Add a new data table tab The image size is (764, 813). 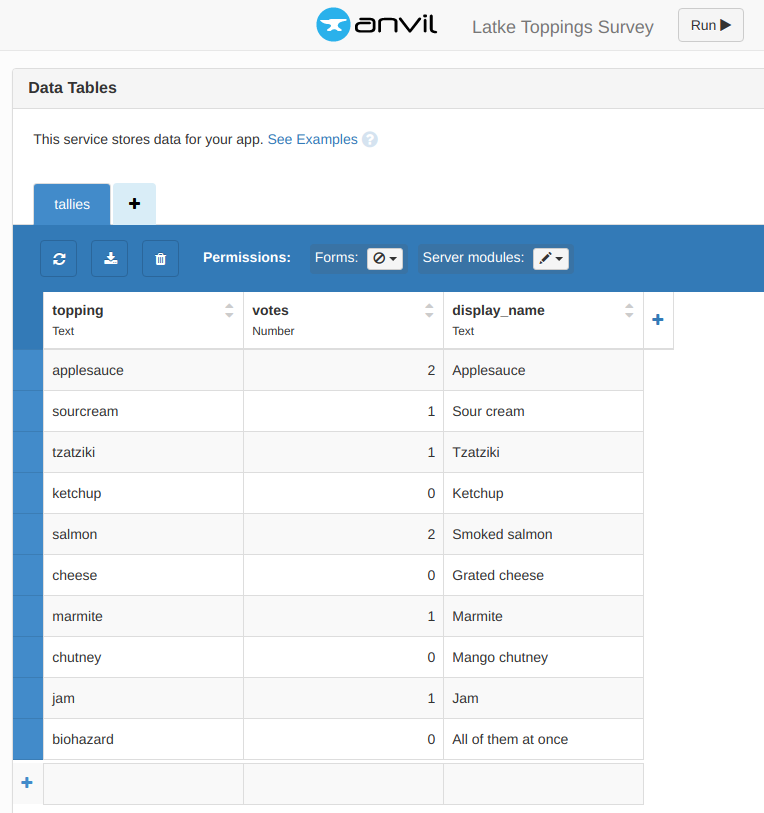(x=134, y=203)
